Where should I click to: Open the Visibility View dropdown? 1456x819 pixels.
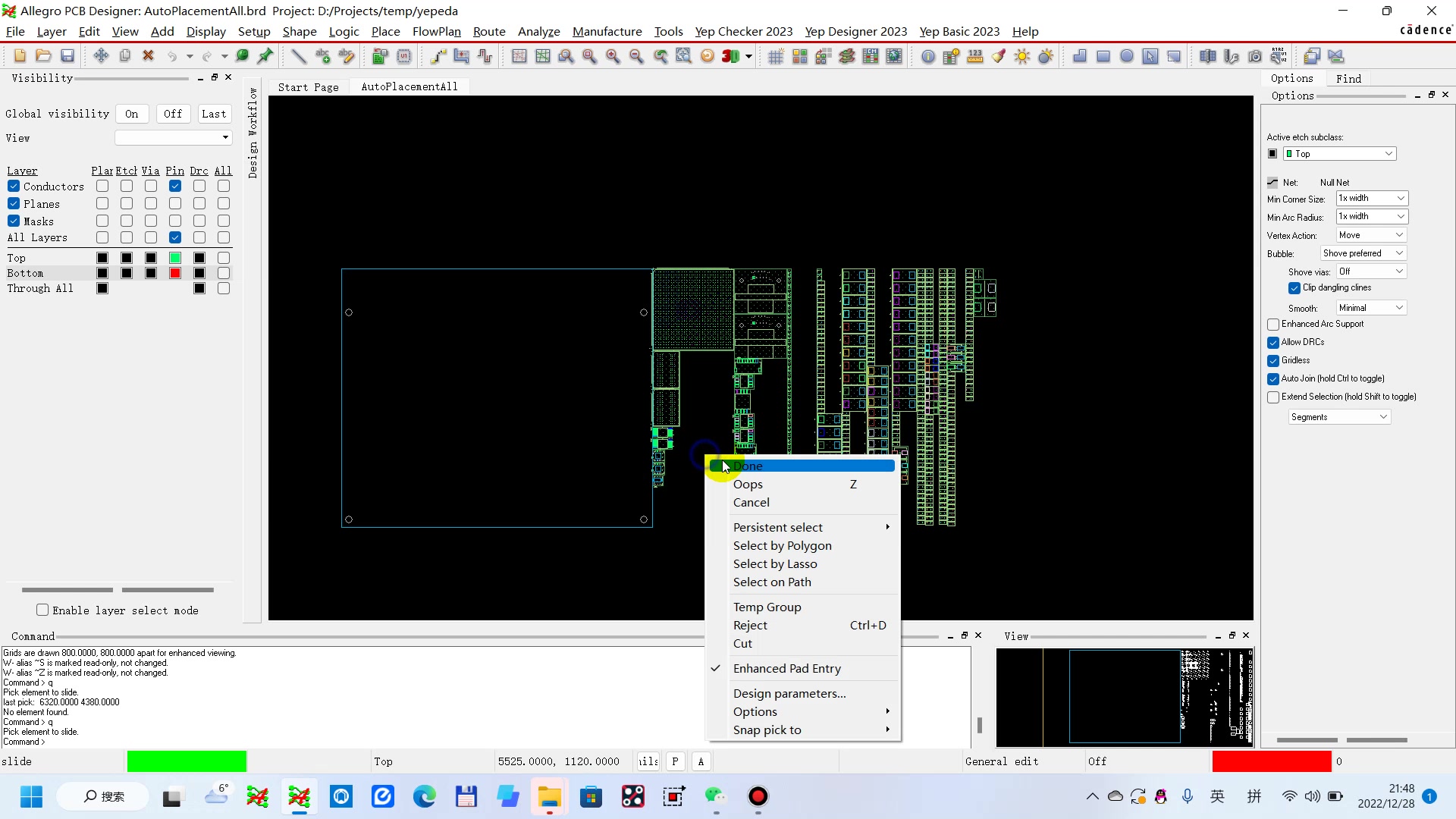(173, 138)
